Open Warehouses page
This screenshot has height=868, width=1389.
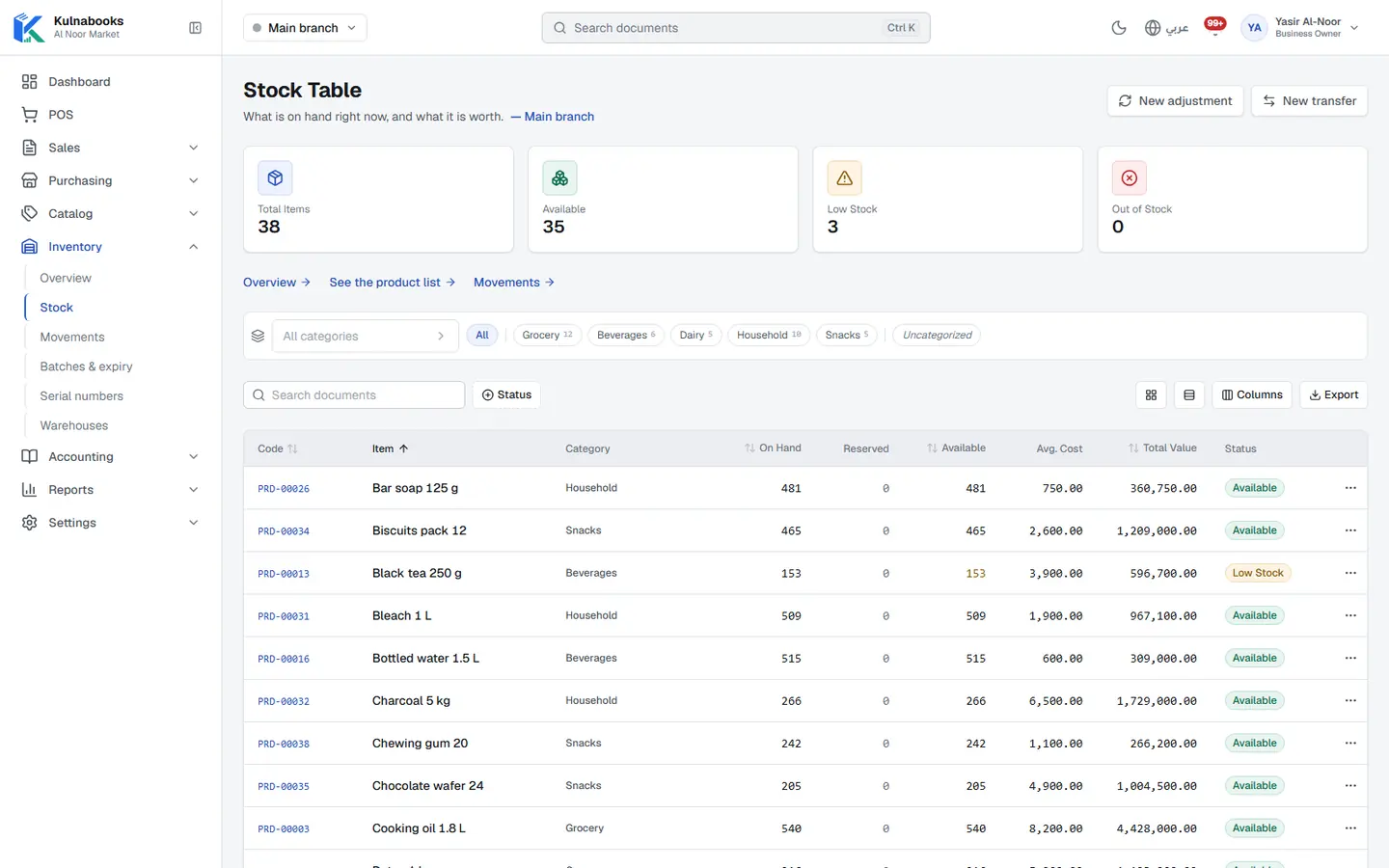[x=74, y=425]
